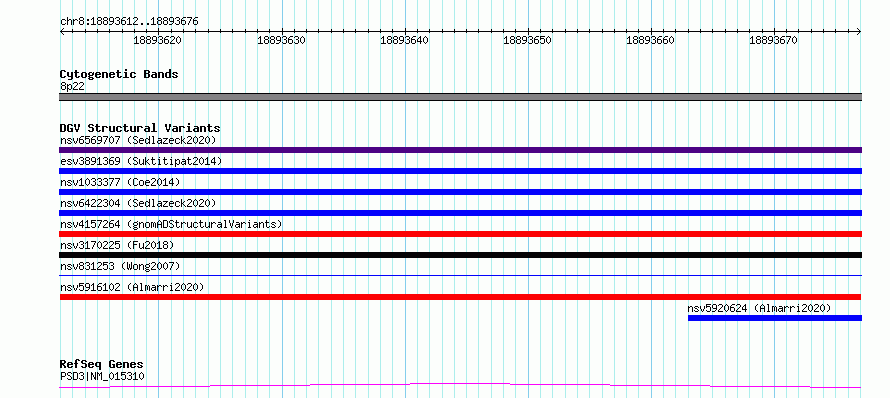Click the ruler tick labeled 18893640

[x=404, y=41]
